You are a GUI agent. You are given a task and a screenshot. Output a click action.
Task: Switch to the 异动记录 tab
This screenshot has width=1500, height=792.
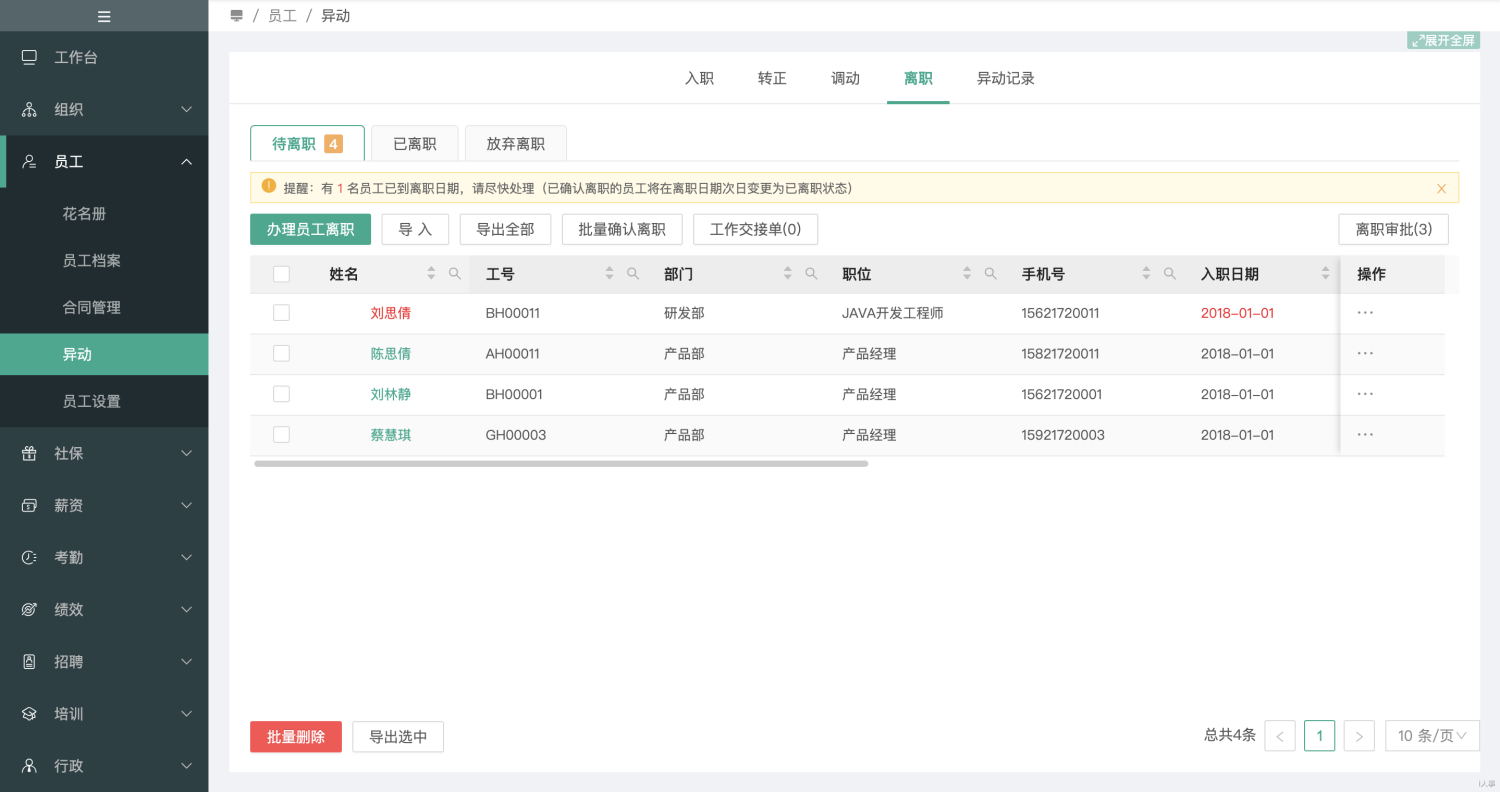(x=1005, y=78)
